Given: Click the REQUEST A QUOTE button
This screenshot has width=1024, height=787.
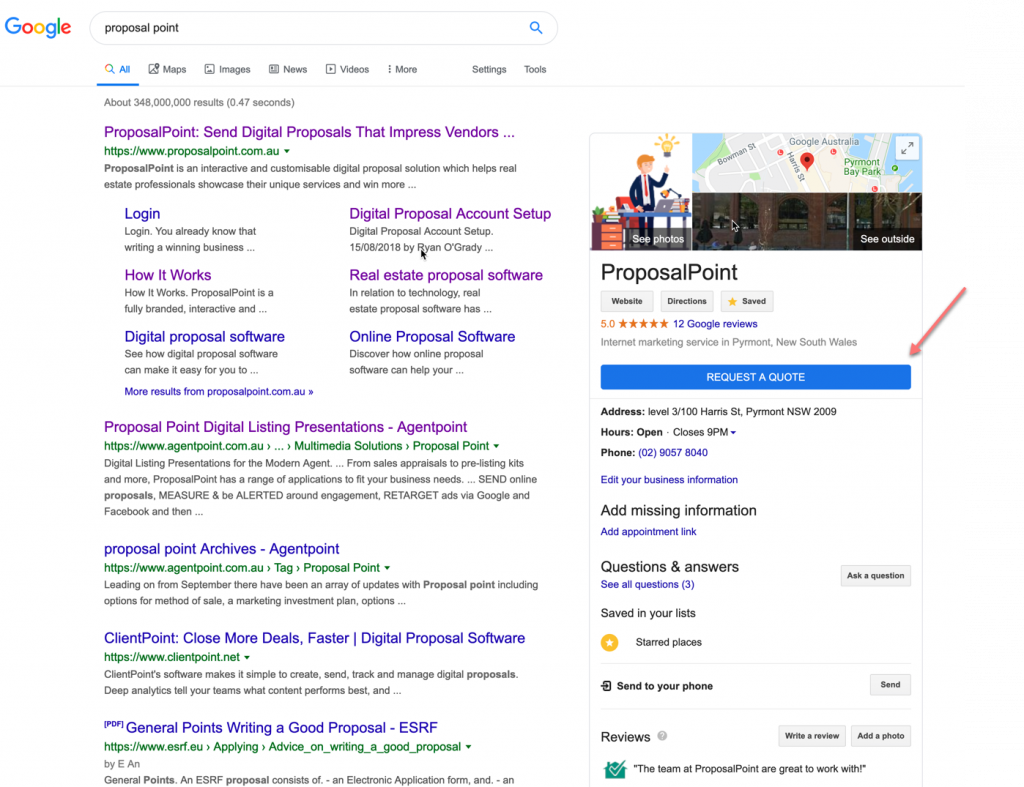Looking at the screenshot, I should (x=756, y=377).
